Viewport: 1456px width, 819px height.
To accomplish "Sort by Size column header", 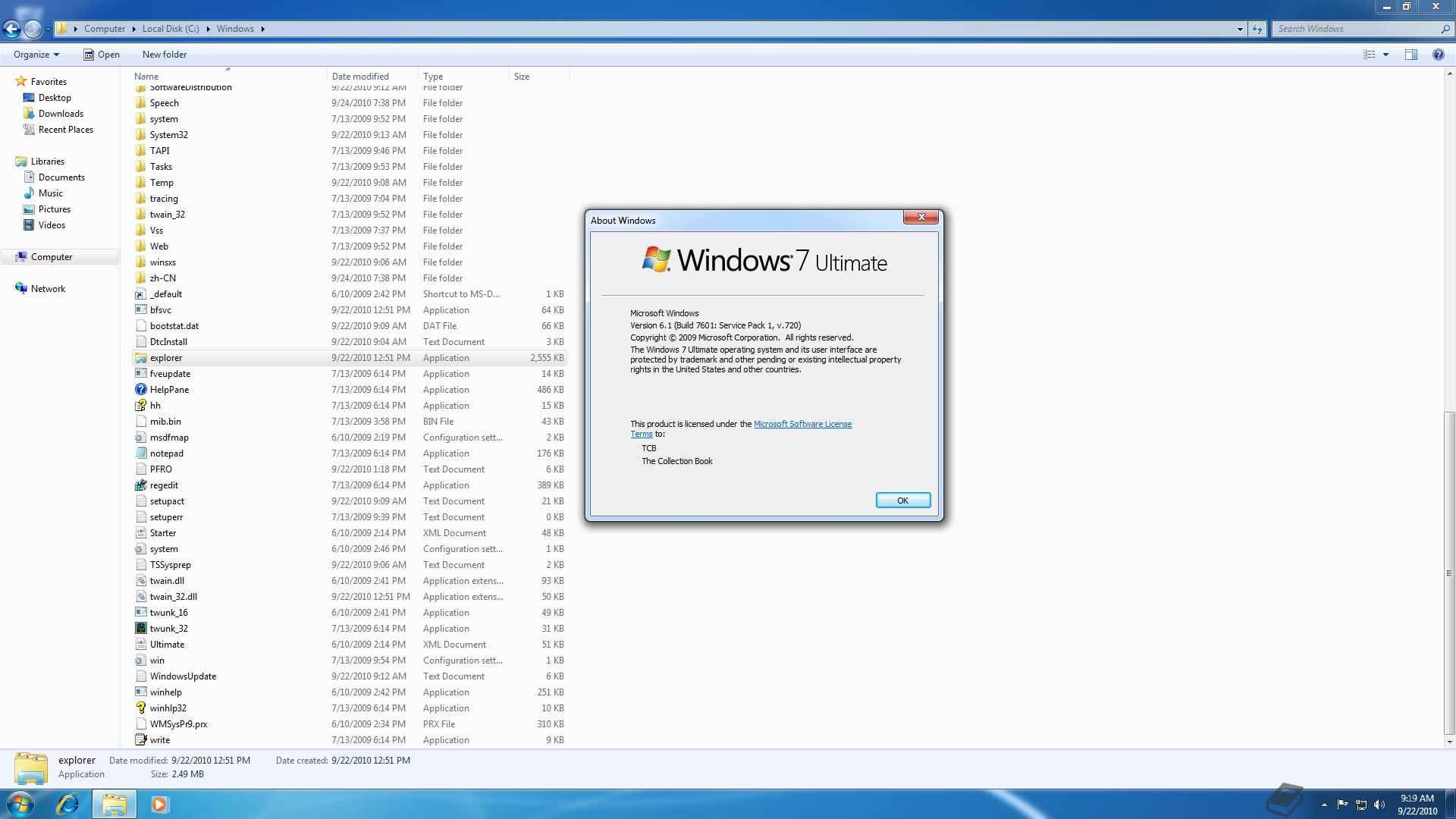I will tap(539, 77).
